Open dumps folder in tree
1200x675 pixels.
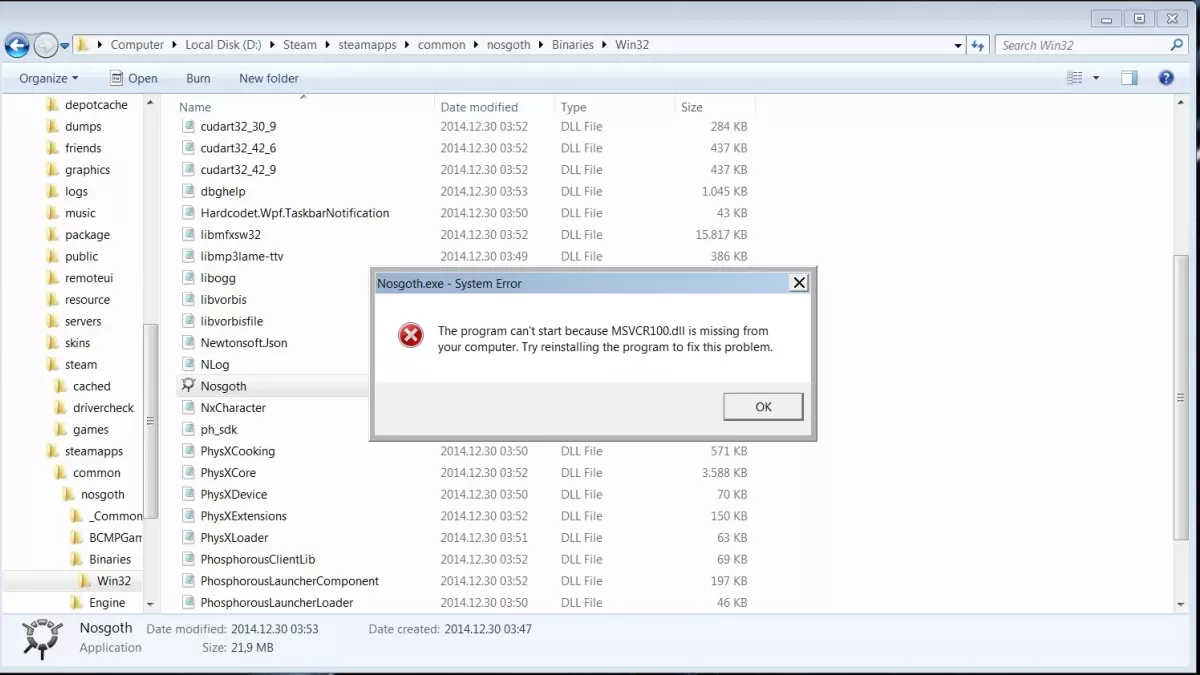83,127
